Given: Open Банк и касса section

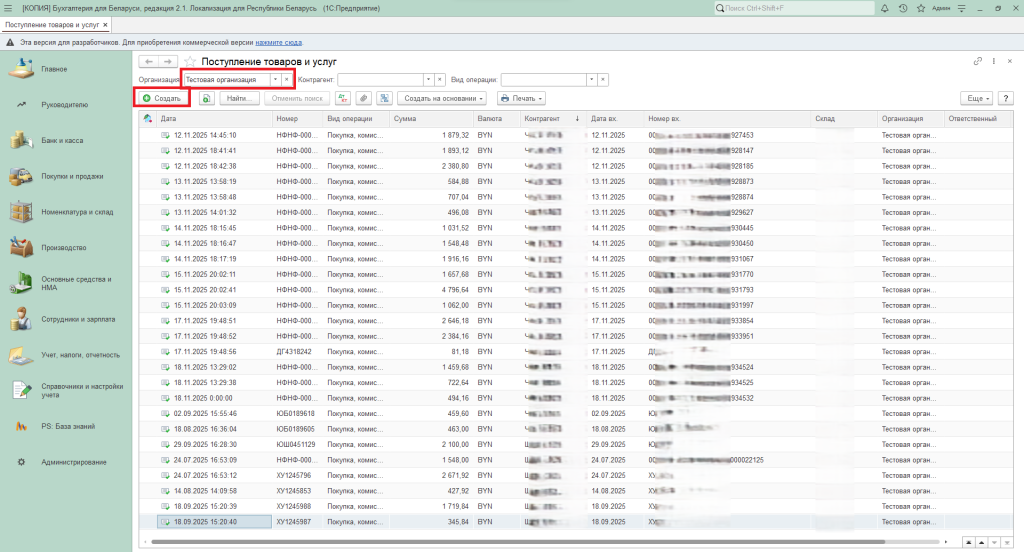Looking at the screenshot, I should pos(62,141).
